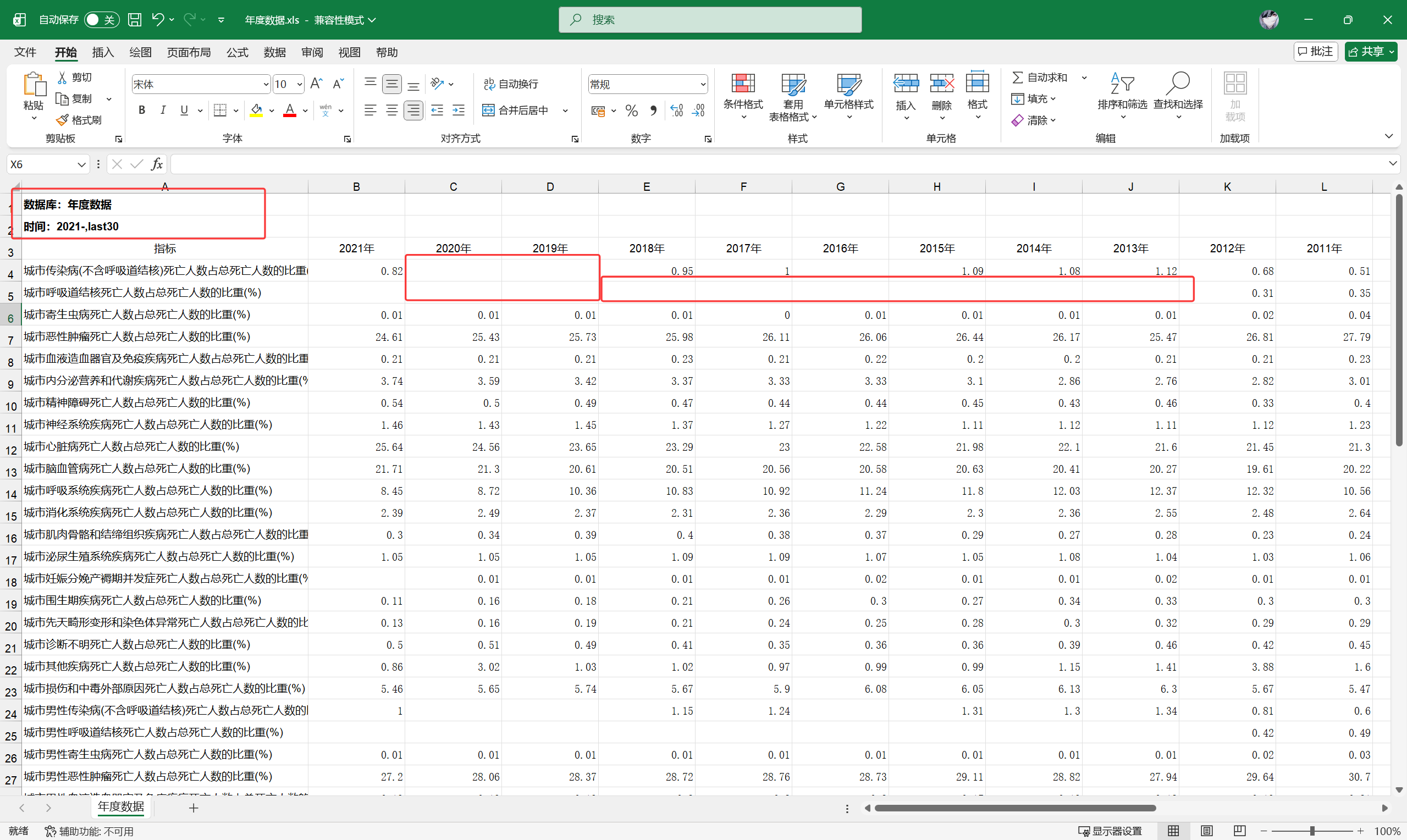The height and width of the screenshot is (840, 1407).
Task: Expand the font name dropdown
Action: [266, 84]
